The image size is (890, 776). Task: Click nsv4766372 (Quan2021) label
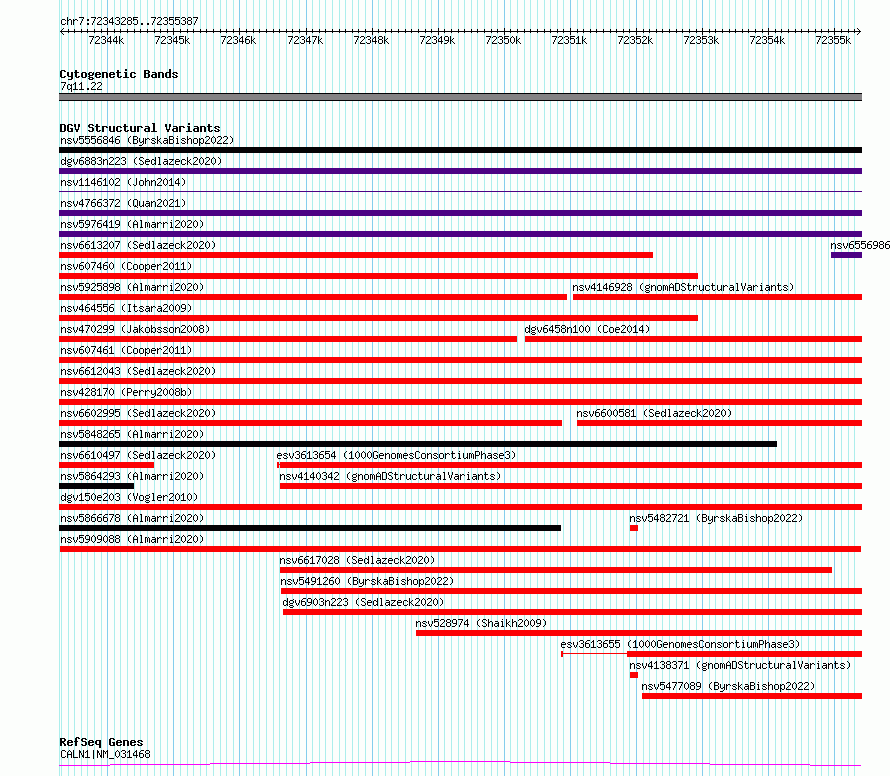click(123, 203)
